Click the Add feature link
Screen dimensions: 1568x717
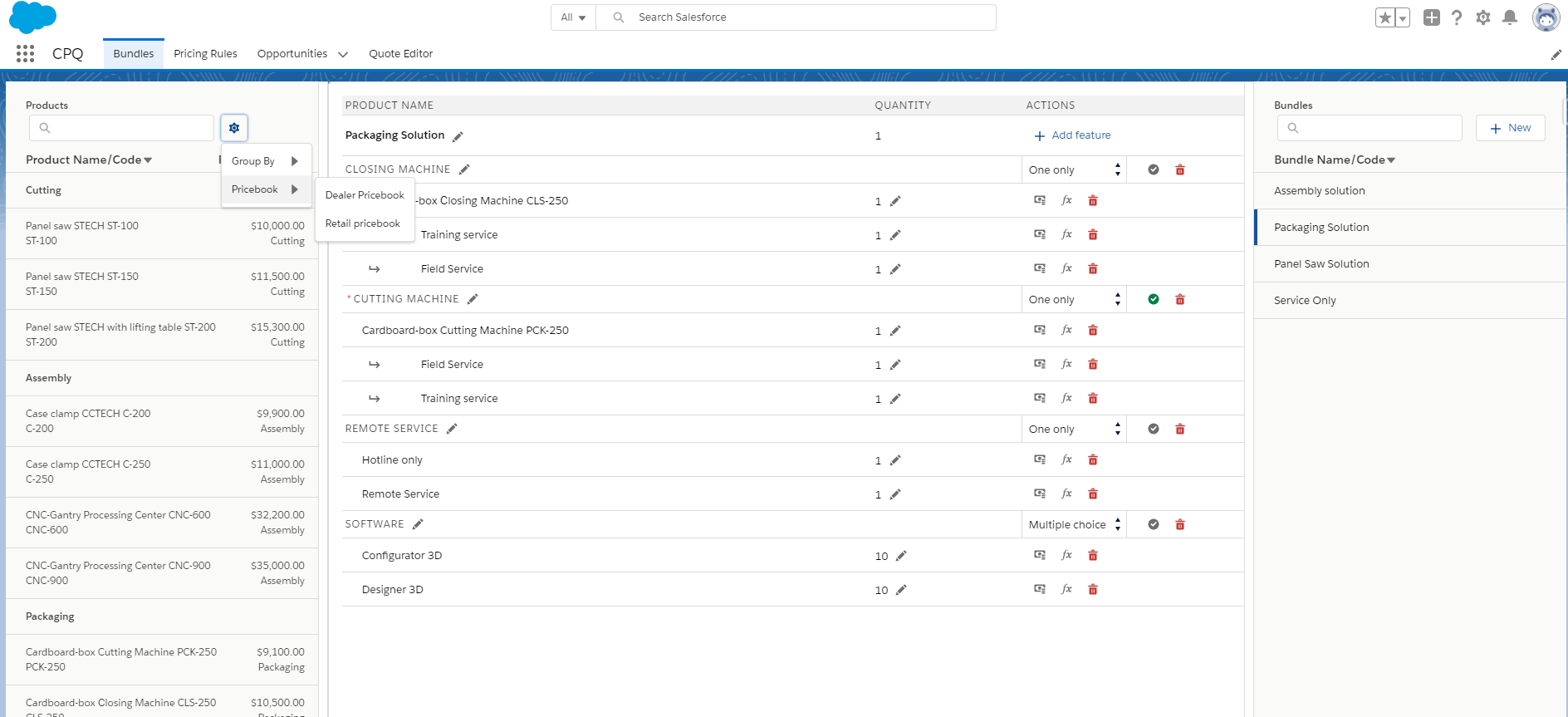click(1072, 135)
